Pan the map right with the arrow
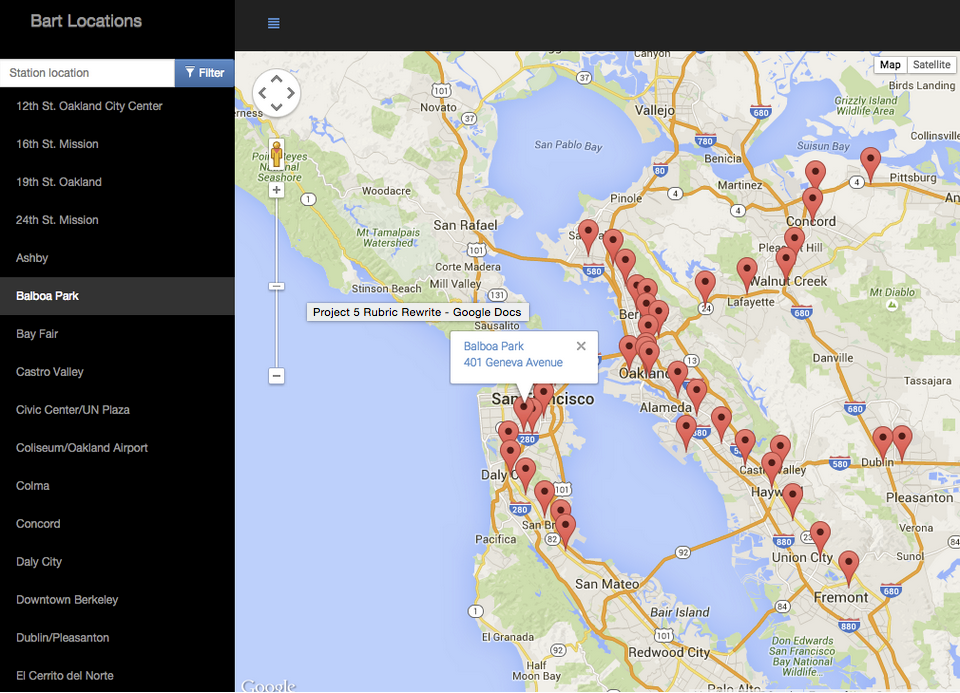960x693 pixels. [291, 93]
